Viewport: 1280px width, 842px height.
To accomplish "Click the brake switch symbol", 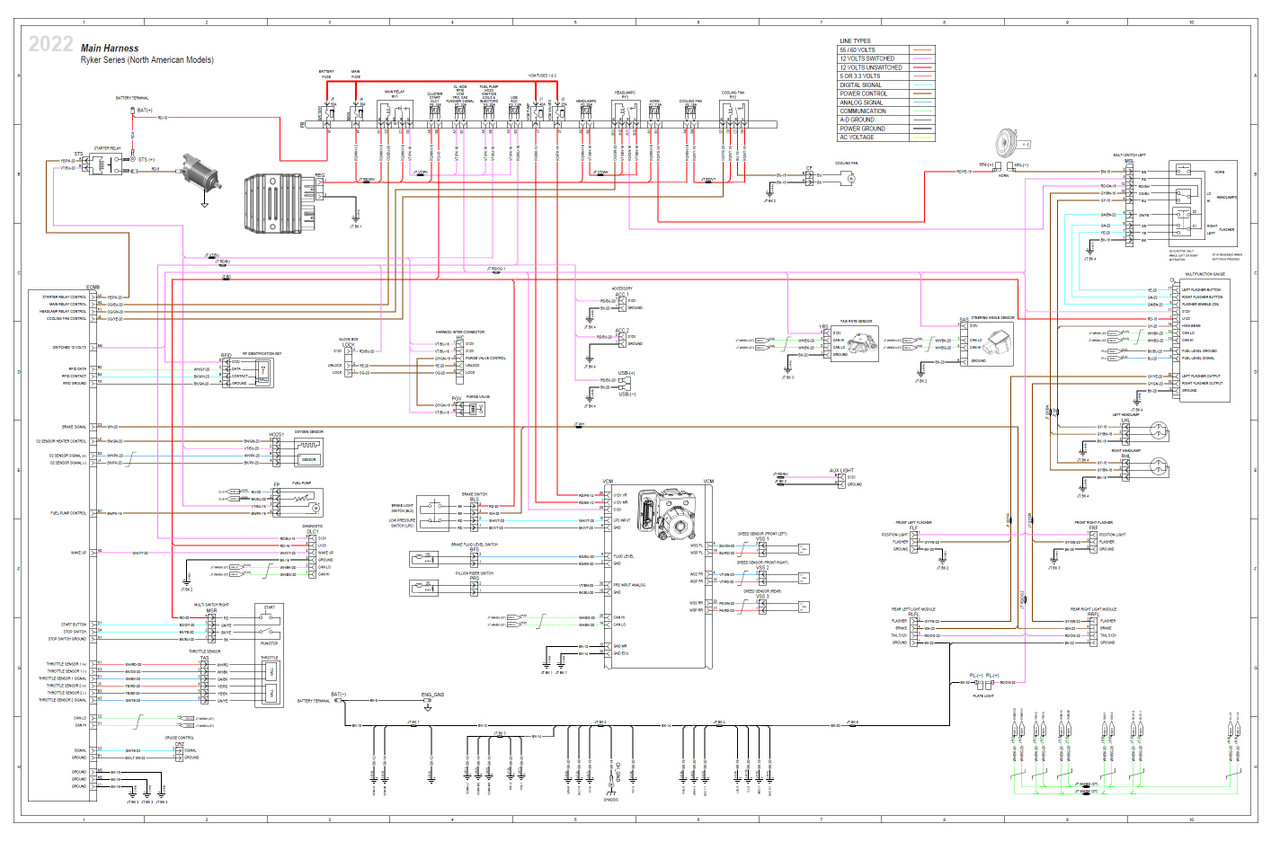I will pyautogui.click(x=432, y=513).
